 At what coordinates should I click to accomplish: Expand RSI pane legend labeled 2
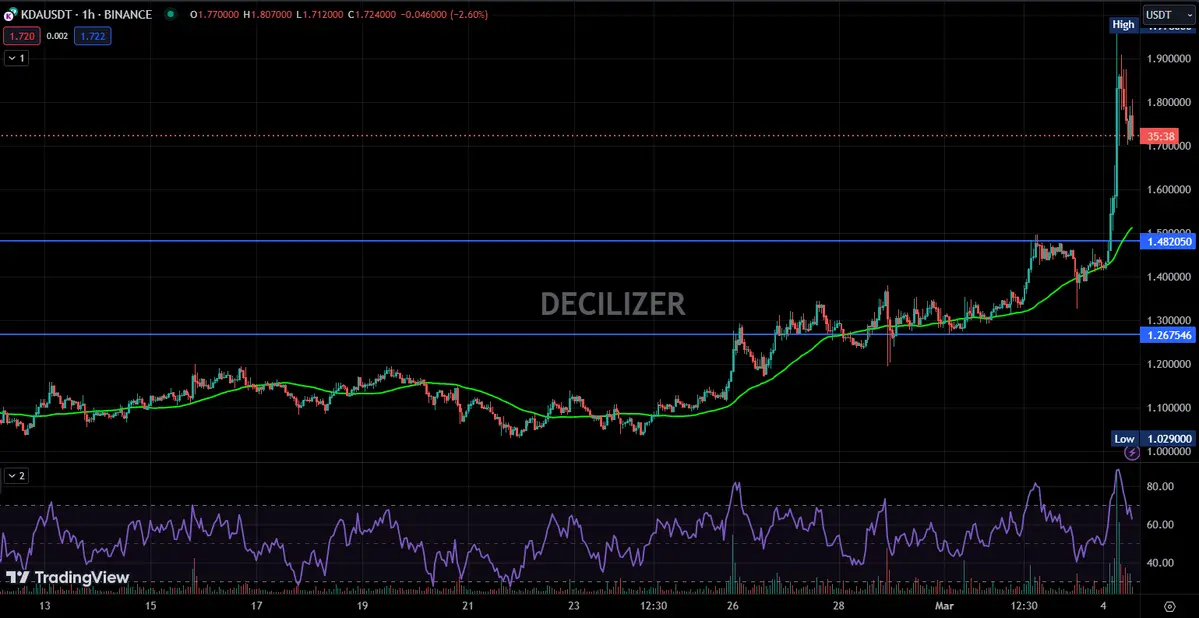coord(17,476)
